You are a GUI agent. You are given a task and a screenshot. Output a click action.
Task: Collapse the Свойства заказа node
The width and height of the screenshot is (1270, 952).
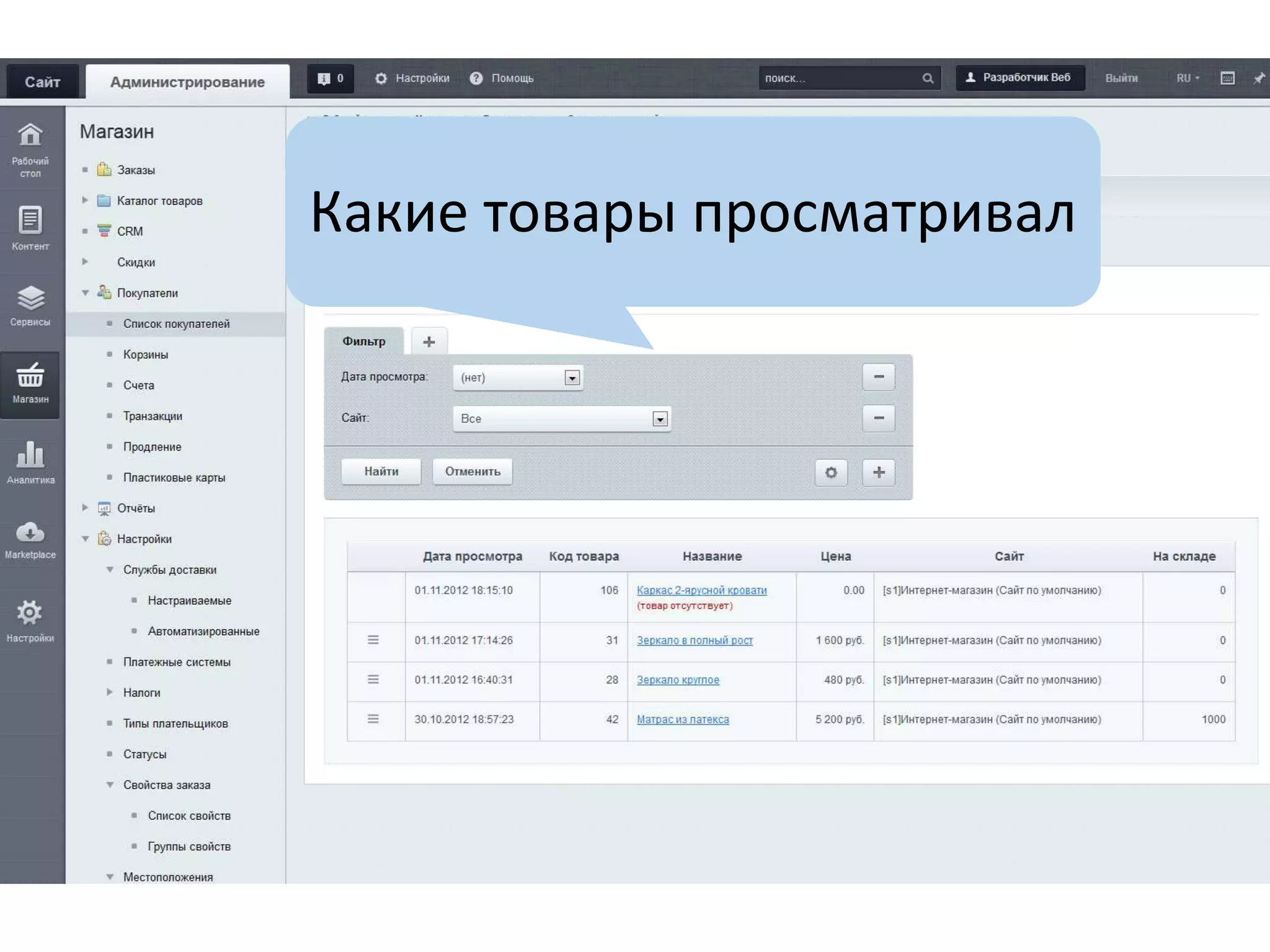click(110, 785)
